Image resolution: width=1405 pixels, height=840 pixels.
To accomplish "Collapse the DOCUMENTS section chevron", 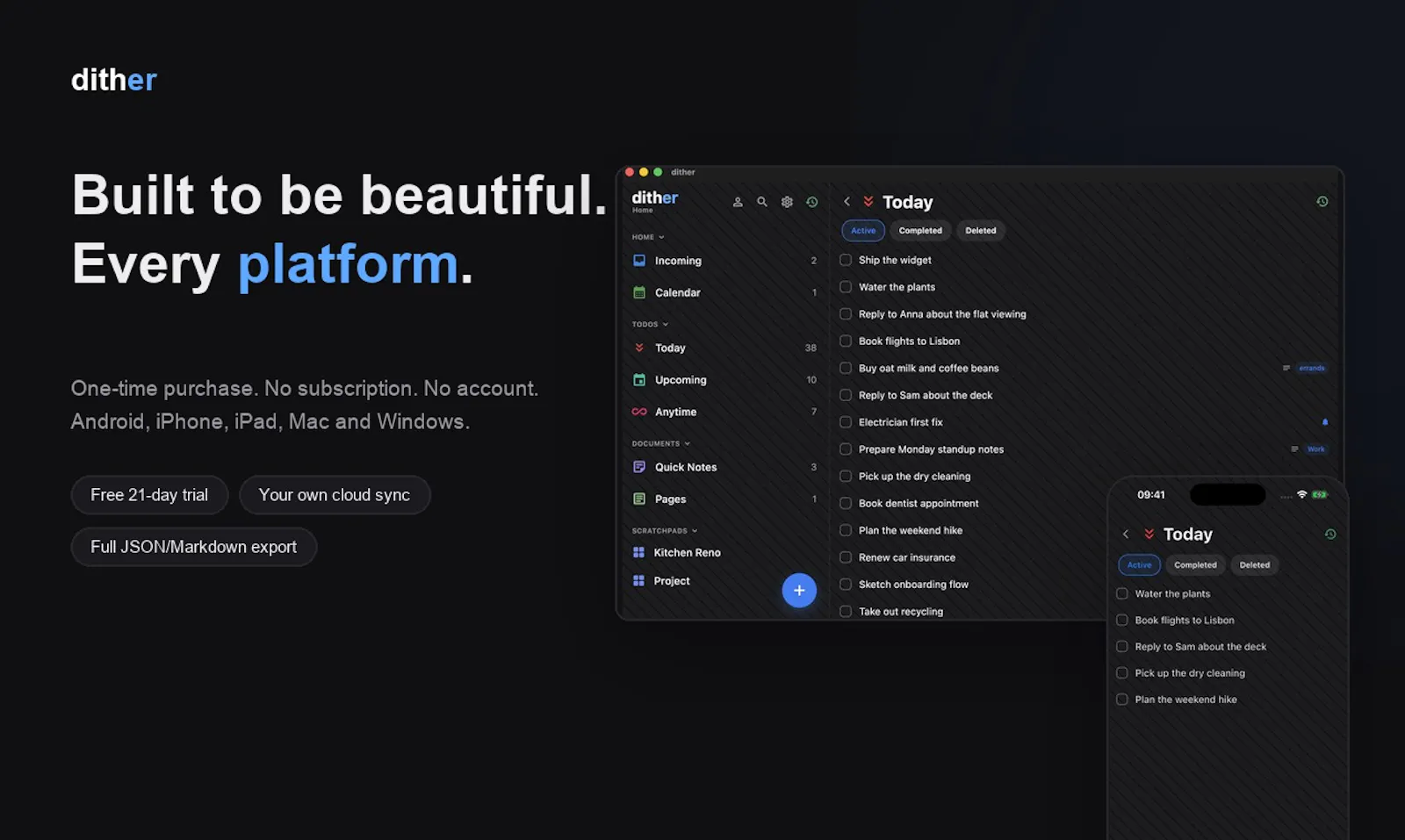I will [x=688, y=443].
